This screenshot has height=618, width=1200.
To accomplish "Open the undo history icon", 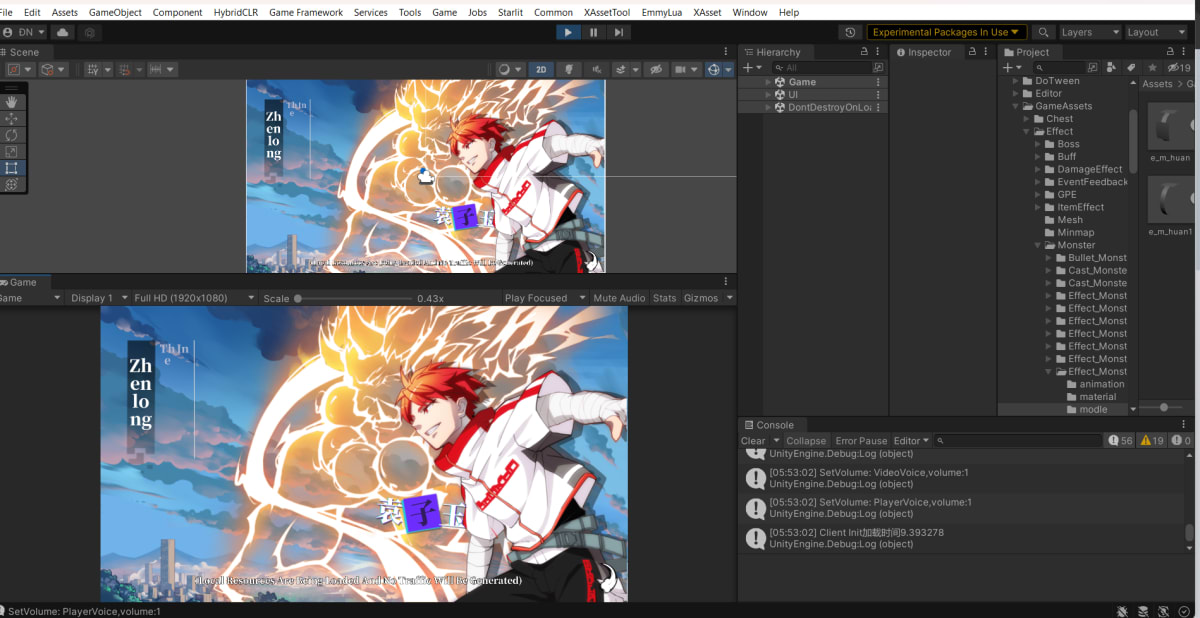I will point(850,32).
